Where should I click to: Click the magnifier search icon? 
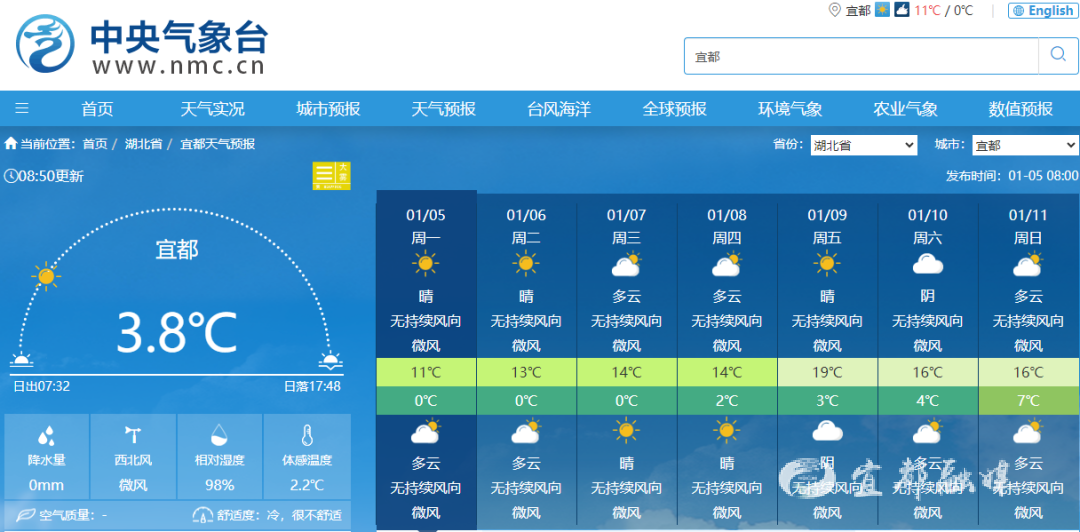1058,56
